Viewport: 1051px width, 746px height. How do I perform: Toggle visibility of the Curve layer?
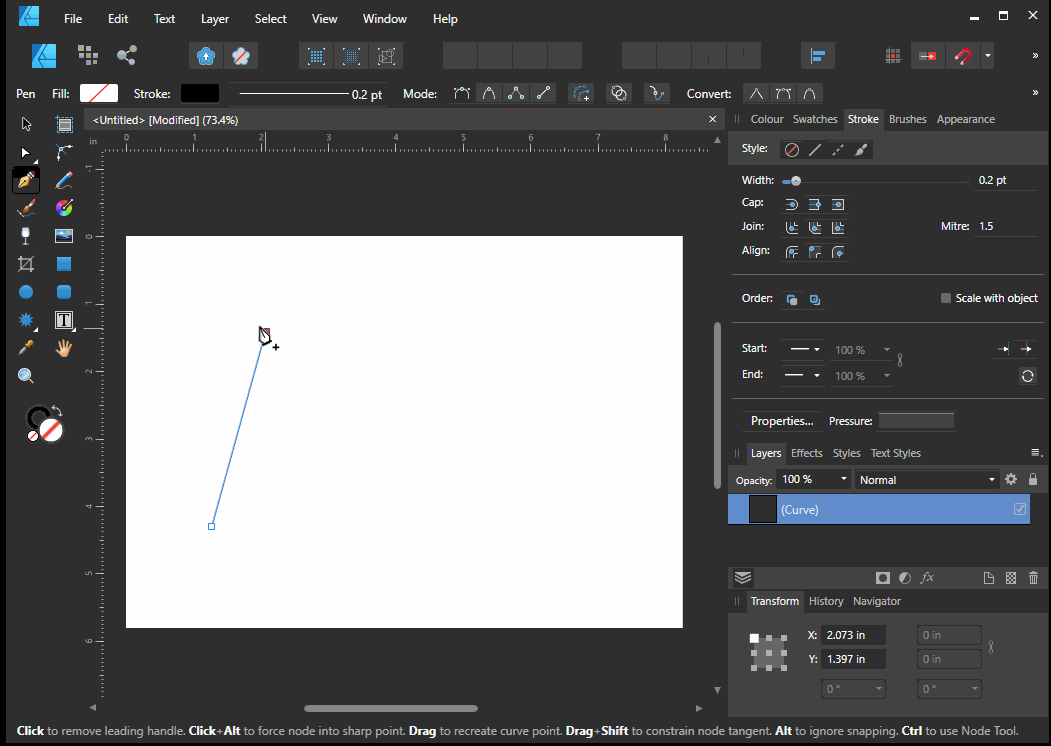(1019, 509)
